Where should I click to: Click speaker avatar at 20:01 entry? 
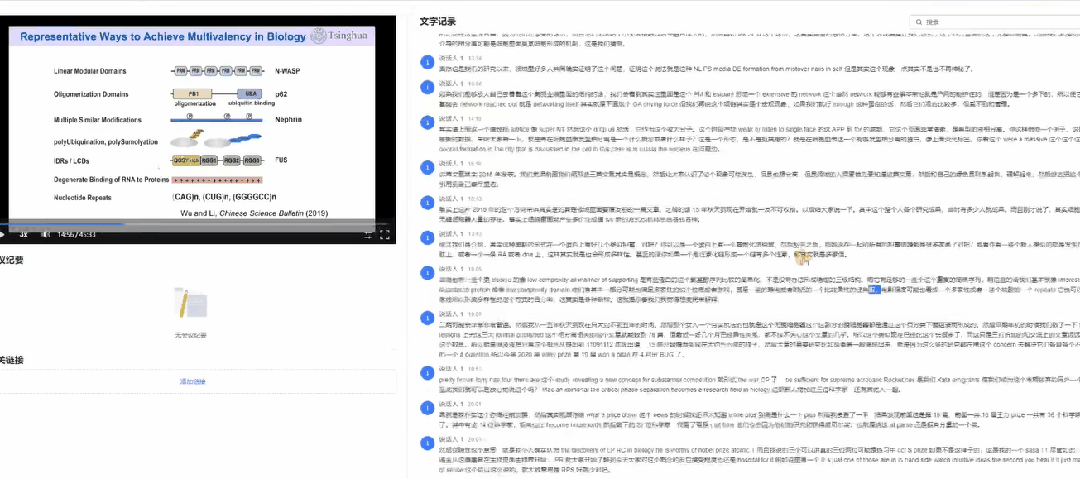click(426, 409)
